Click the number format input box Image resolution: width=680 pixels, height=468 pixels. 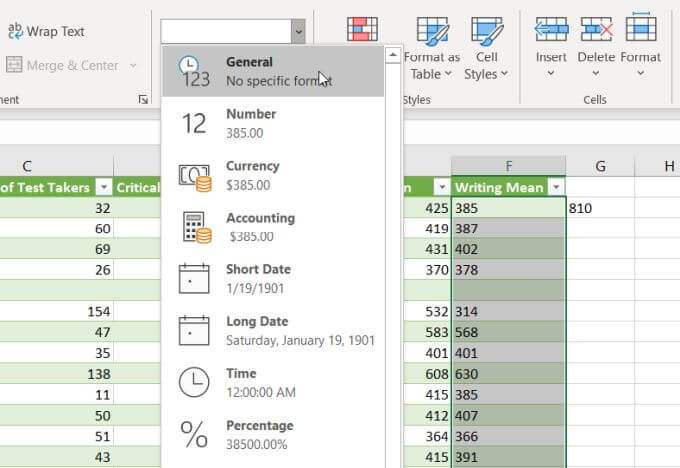click(225, 32)
